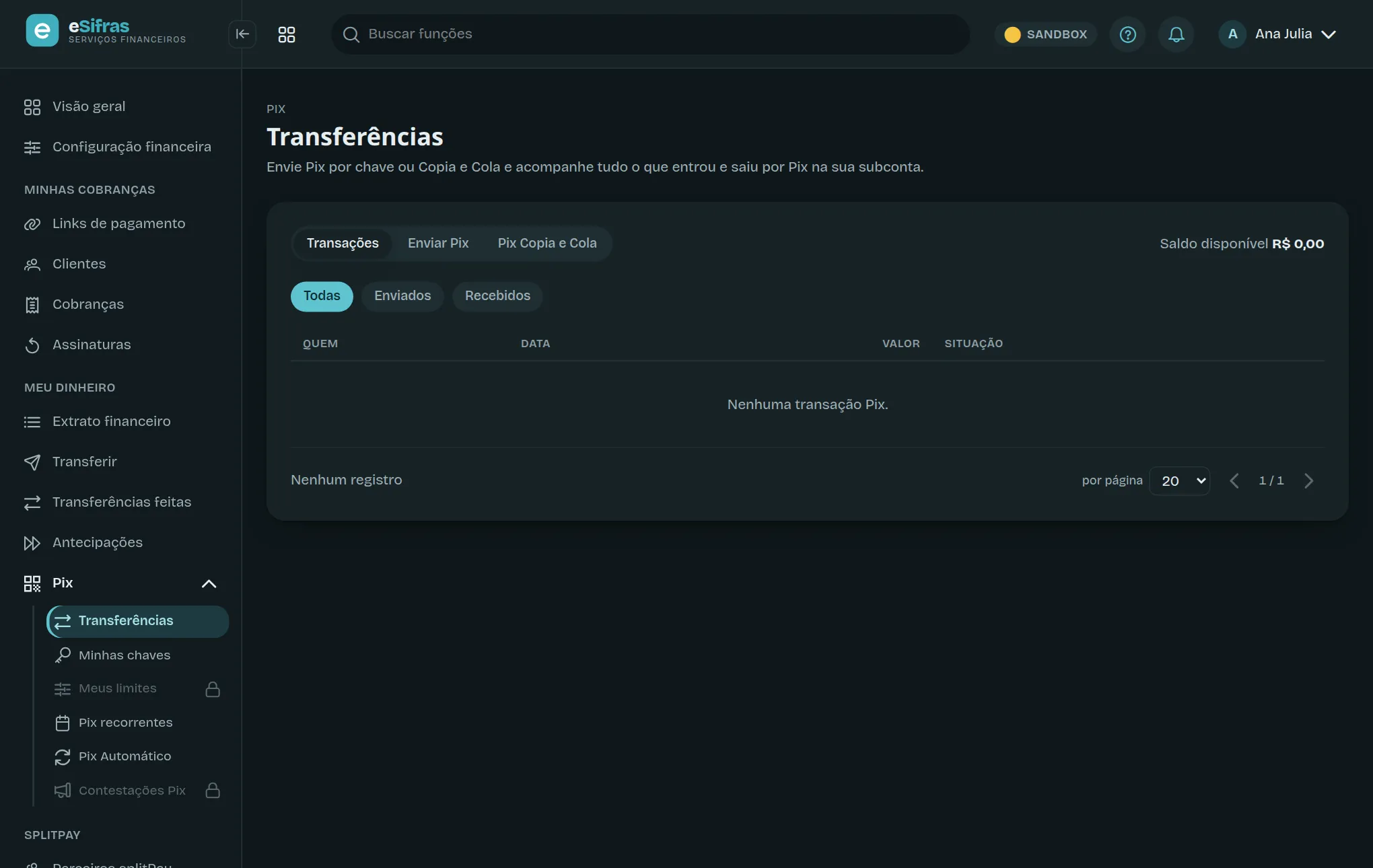Expand the Ana Julia user menu chevron
Image resolution: width=1373 pixels, height=868 pixels.
click(1329, 34)
